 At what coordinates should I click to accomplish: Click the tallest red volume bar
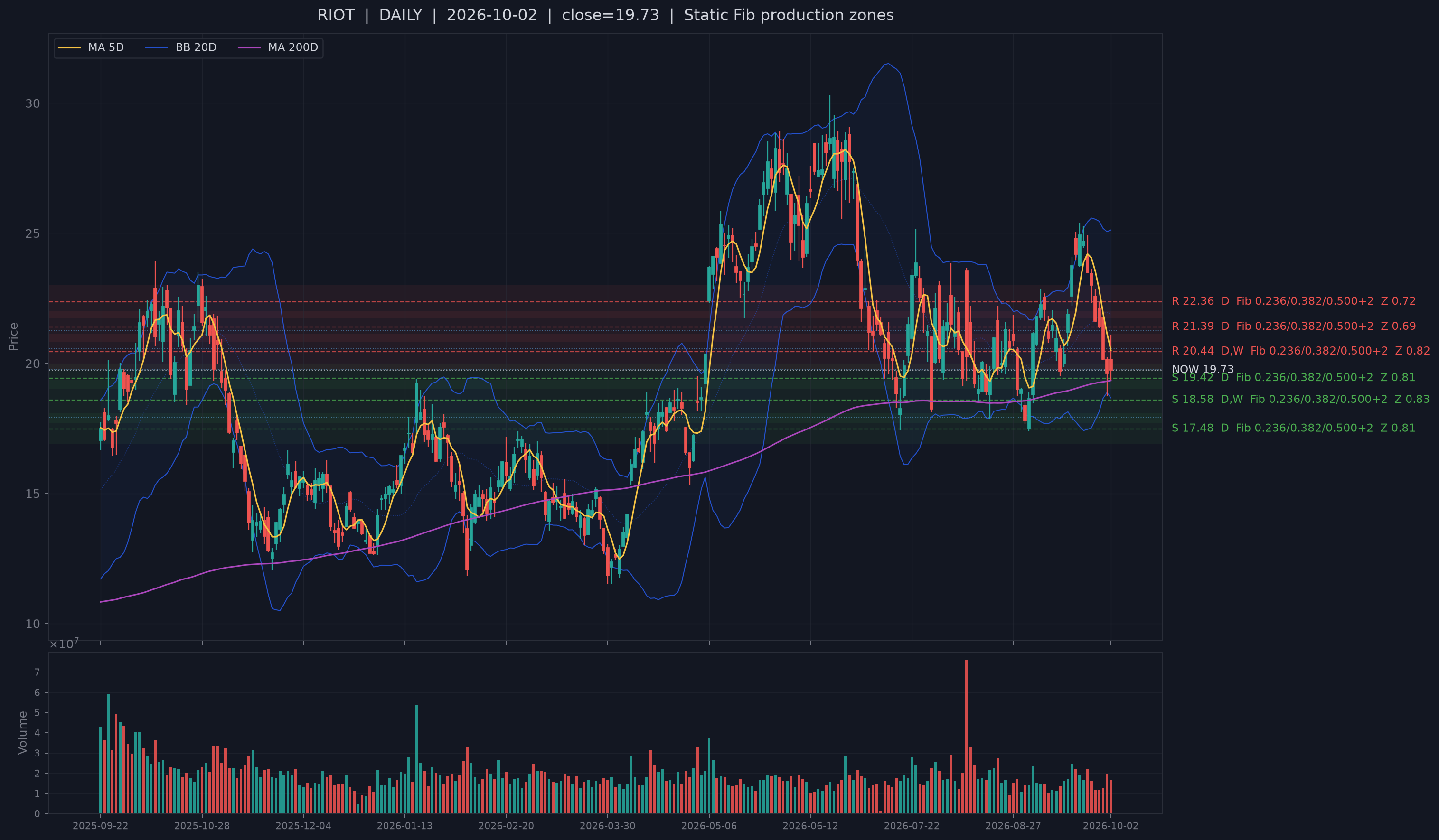coord(967,737)
